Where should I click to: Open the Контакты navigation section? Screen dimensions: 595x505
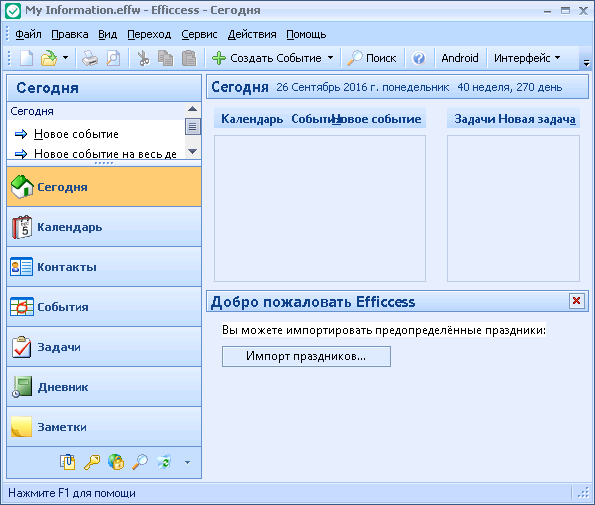[104, 267]
